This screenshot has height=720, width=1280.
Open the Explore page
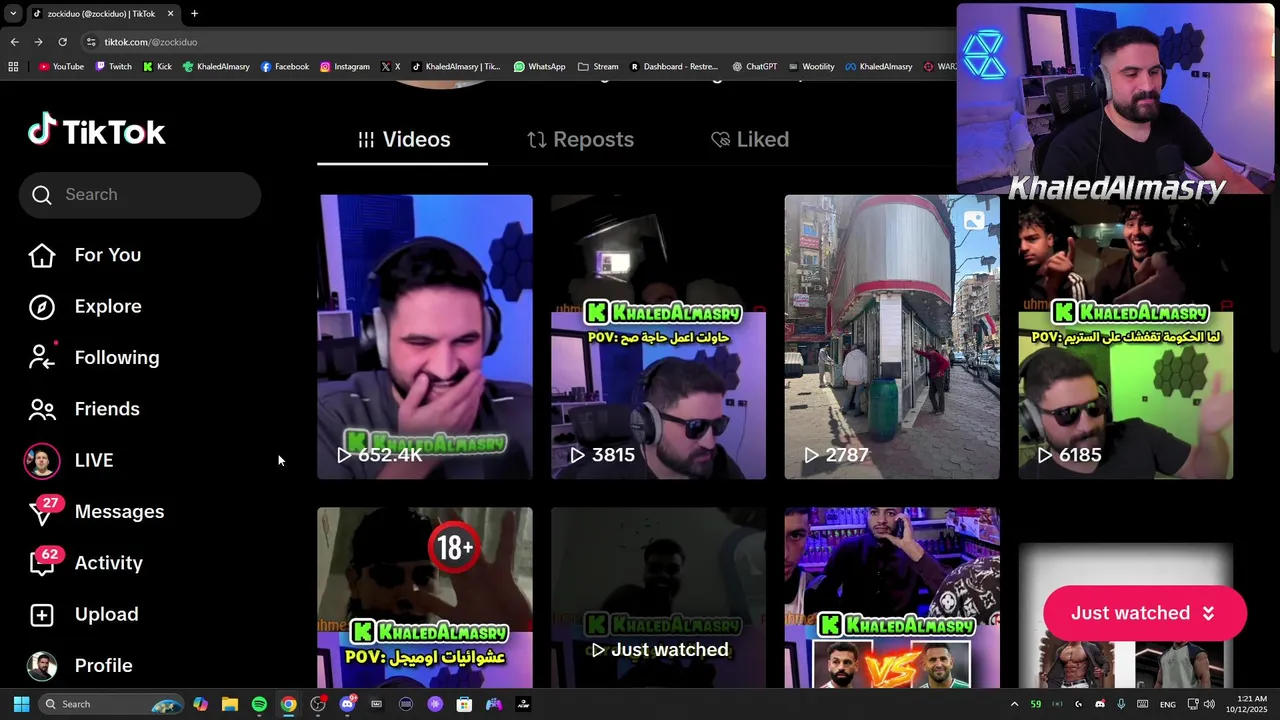(85, 306)
